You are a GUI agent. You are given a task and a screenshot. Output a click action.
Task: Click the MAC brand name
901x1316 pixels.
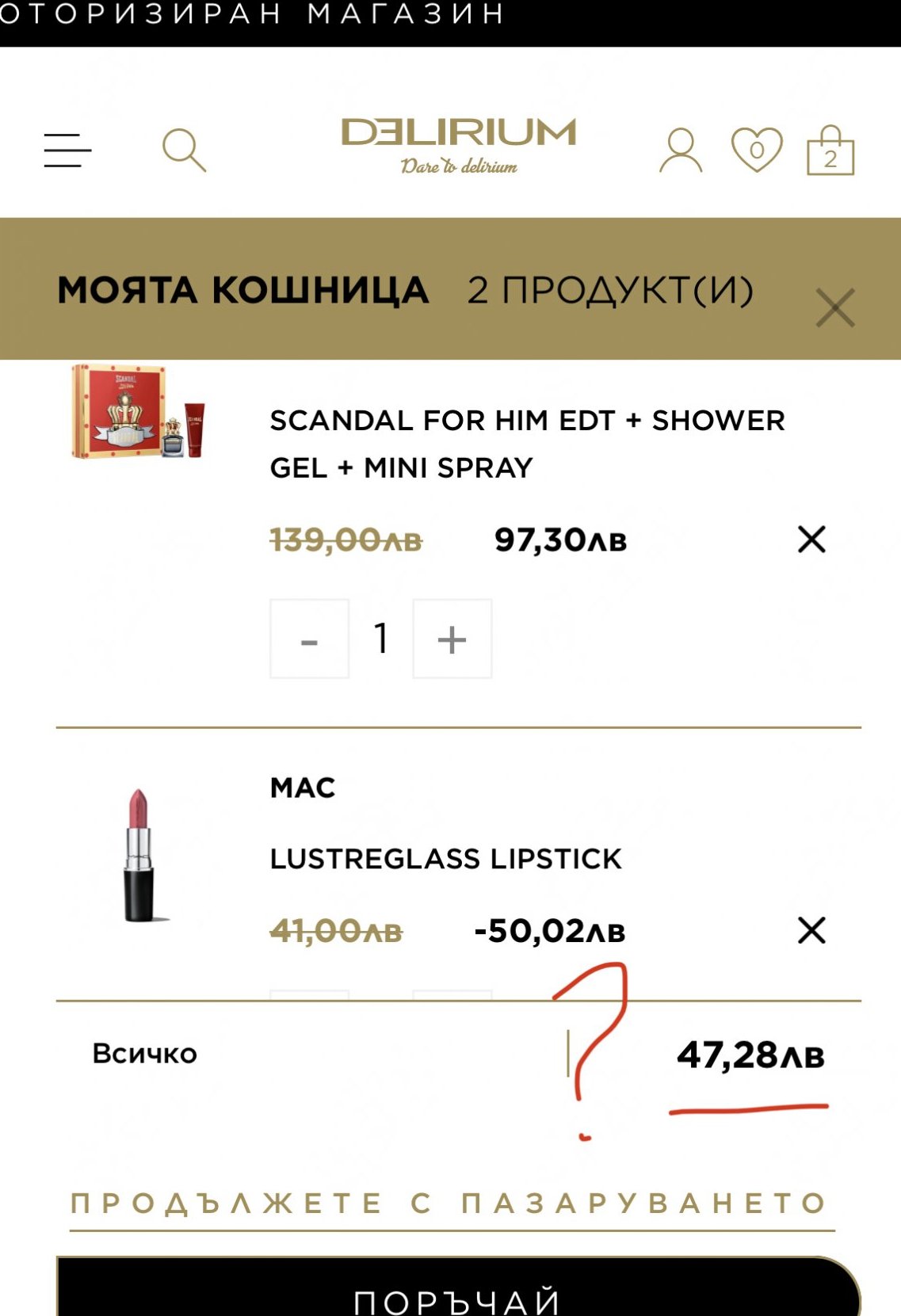coord(303,788)
